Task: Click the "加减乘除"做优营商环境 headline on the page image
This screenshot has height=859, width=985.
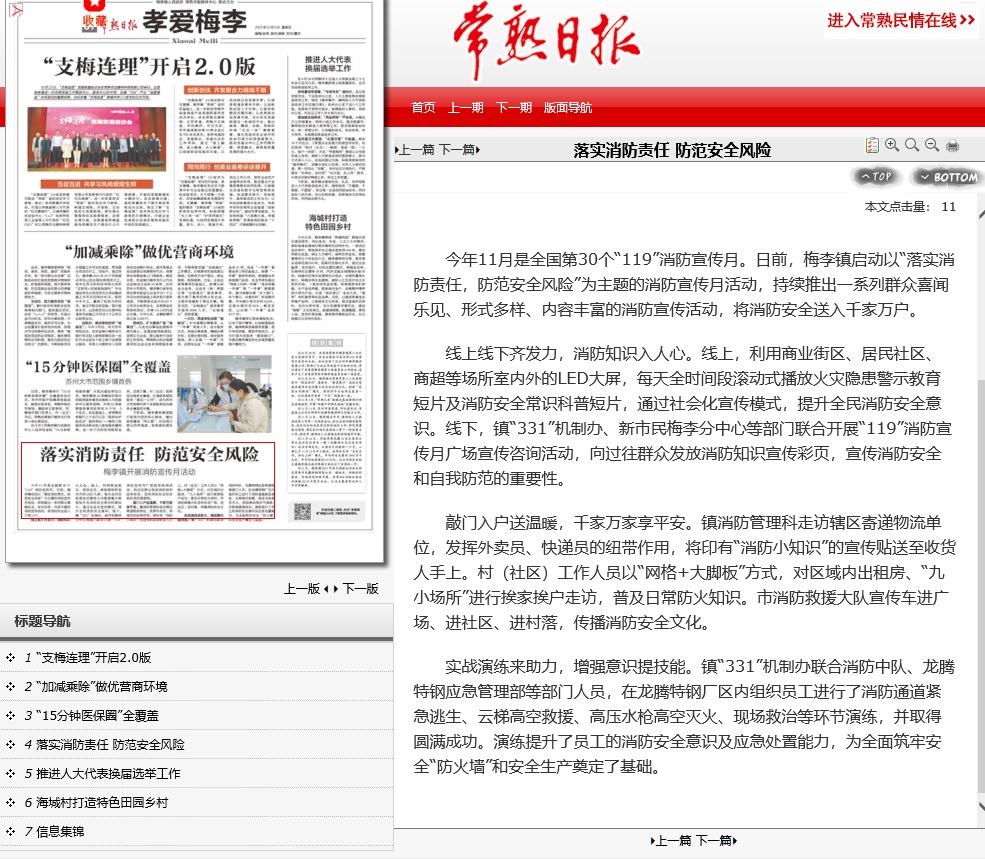Action: [150, 252]
